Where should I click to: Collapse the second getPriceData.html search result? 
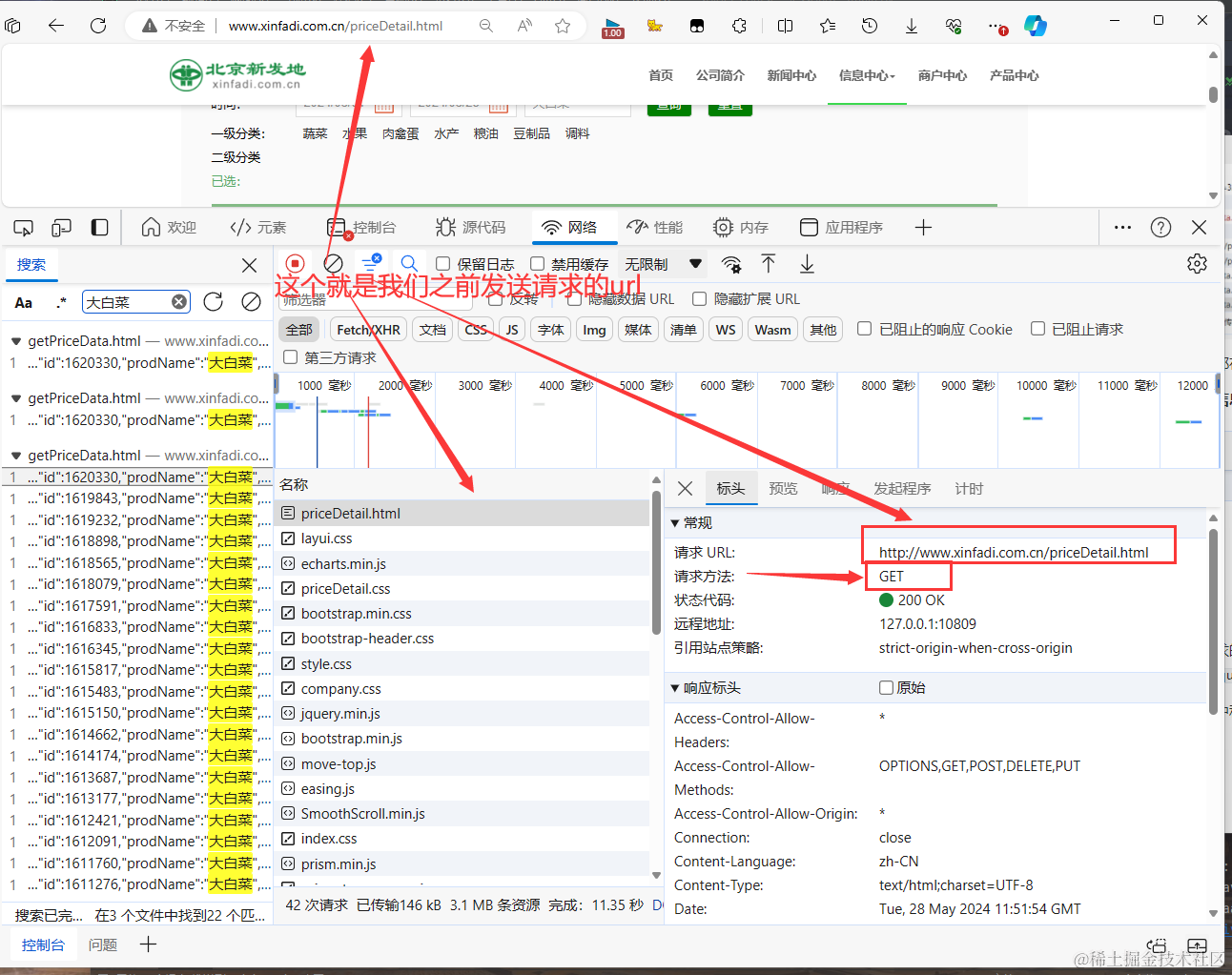click(16, 398)
